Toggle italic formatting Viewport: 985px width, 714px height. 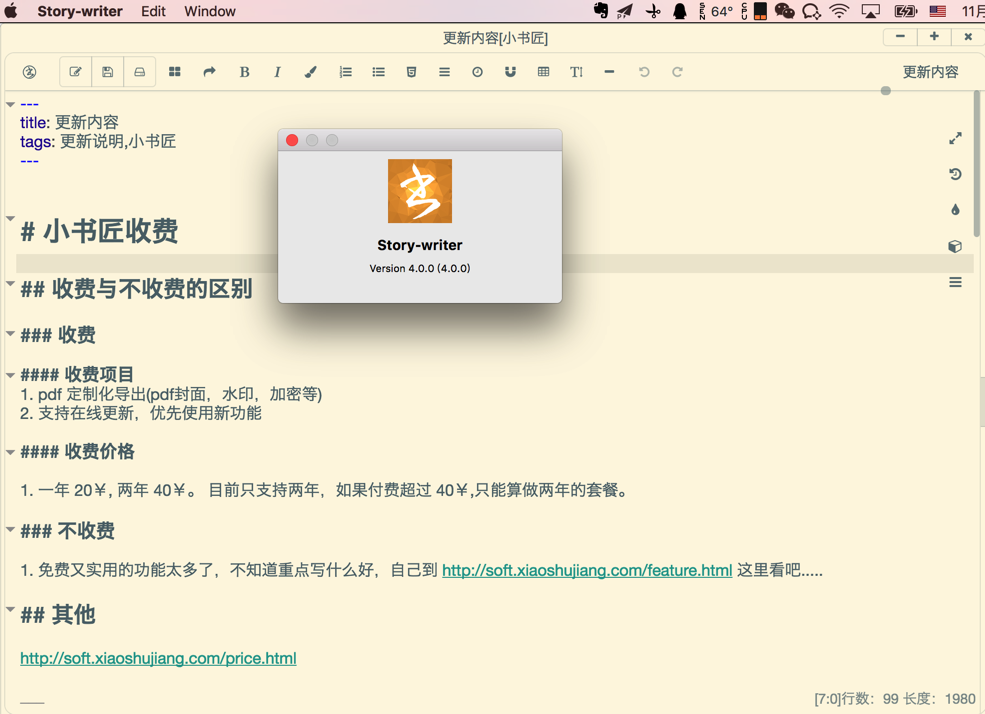click(x=277, y=72)
